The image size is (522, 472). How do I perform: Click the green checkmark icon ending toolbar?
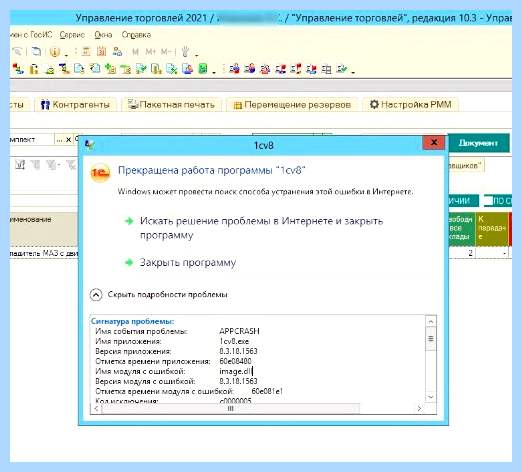pyautogui.click(x=342, y=69)
